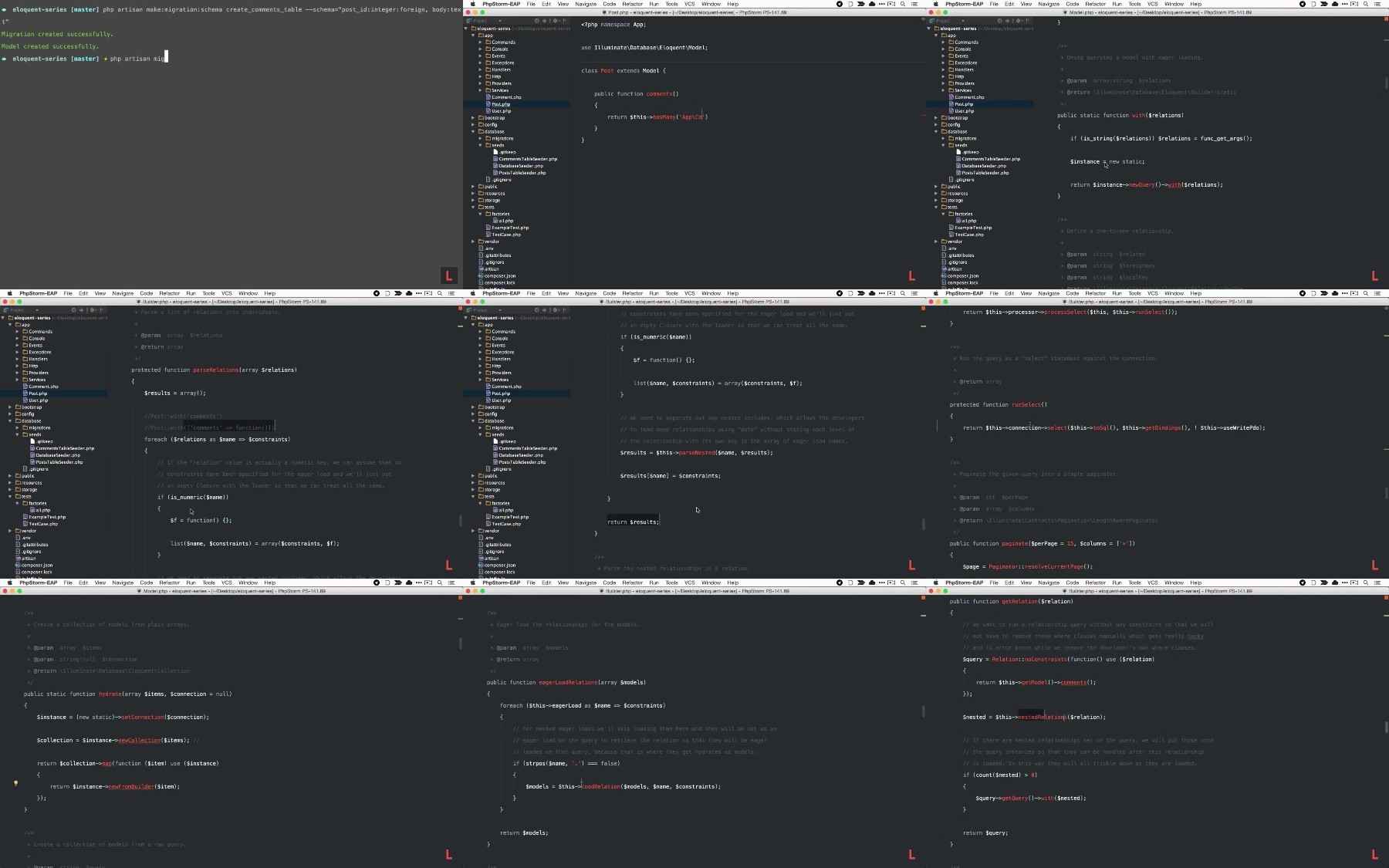Click the 'php artisan mig' command line in terminal
This screenshot has width=1389, height=868.
pyautogui.click(x=138, y=59)
